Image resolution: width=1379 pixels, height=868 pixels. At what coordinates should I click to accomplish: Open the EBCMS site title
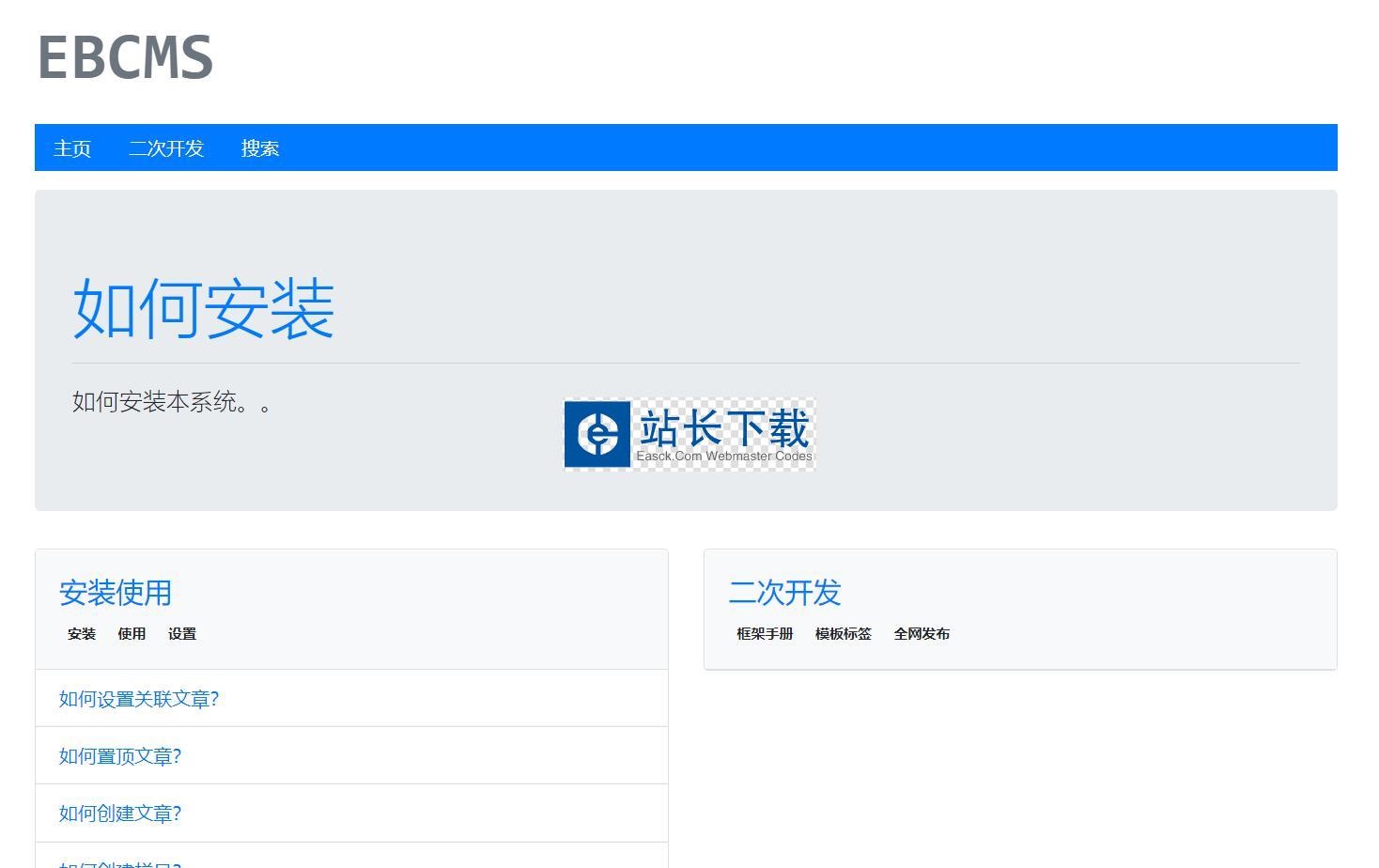pyautogui.click(x=125, y=57)
